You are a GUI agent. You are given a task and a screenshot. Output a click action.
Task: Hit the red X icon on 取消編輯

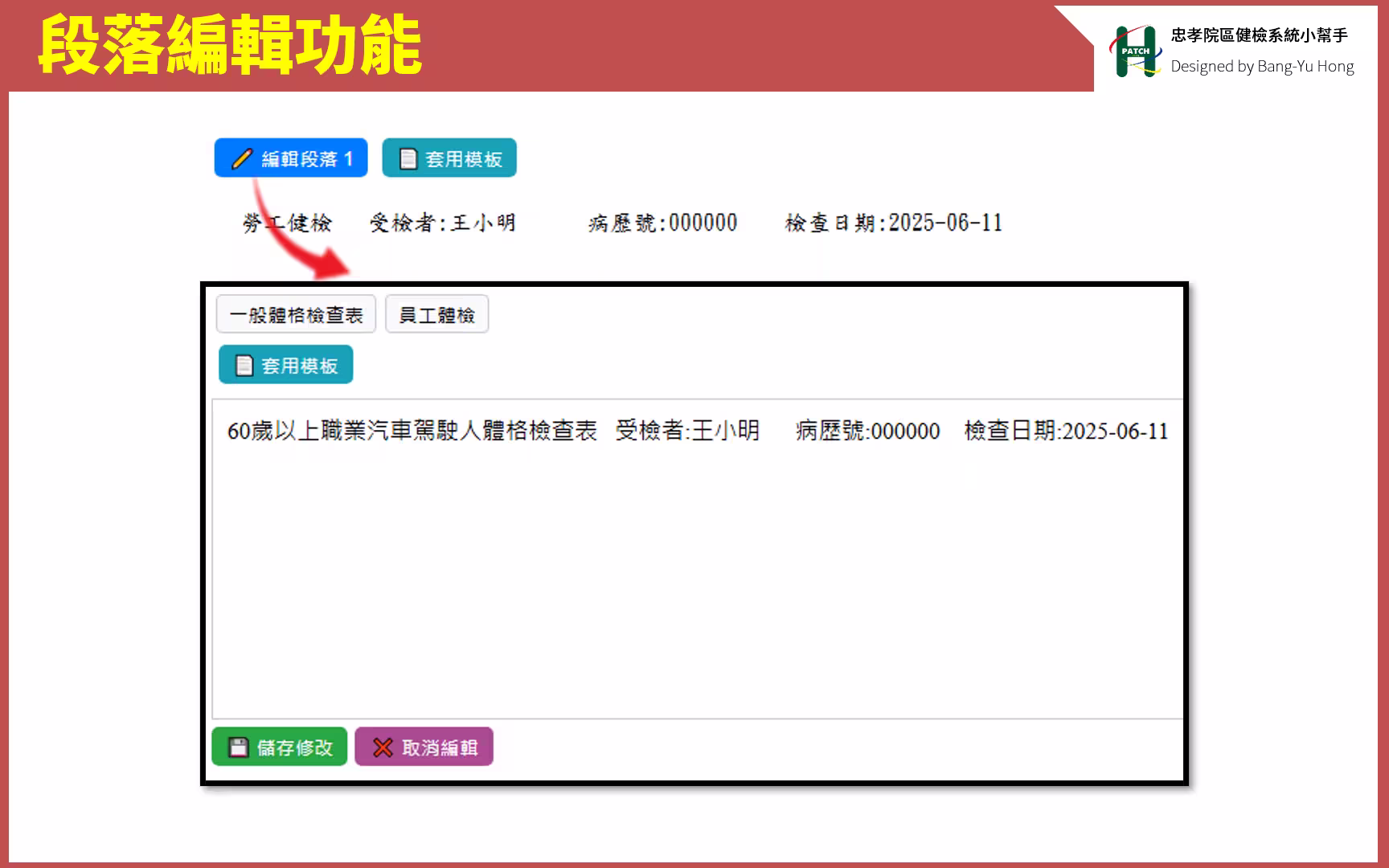tap(383, 747)
